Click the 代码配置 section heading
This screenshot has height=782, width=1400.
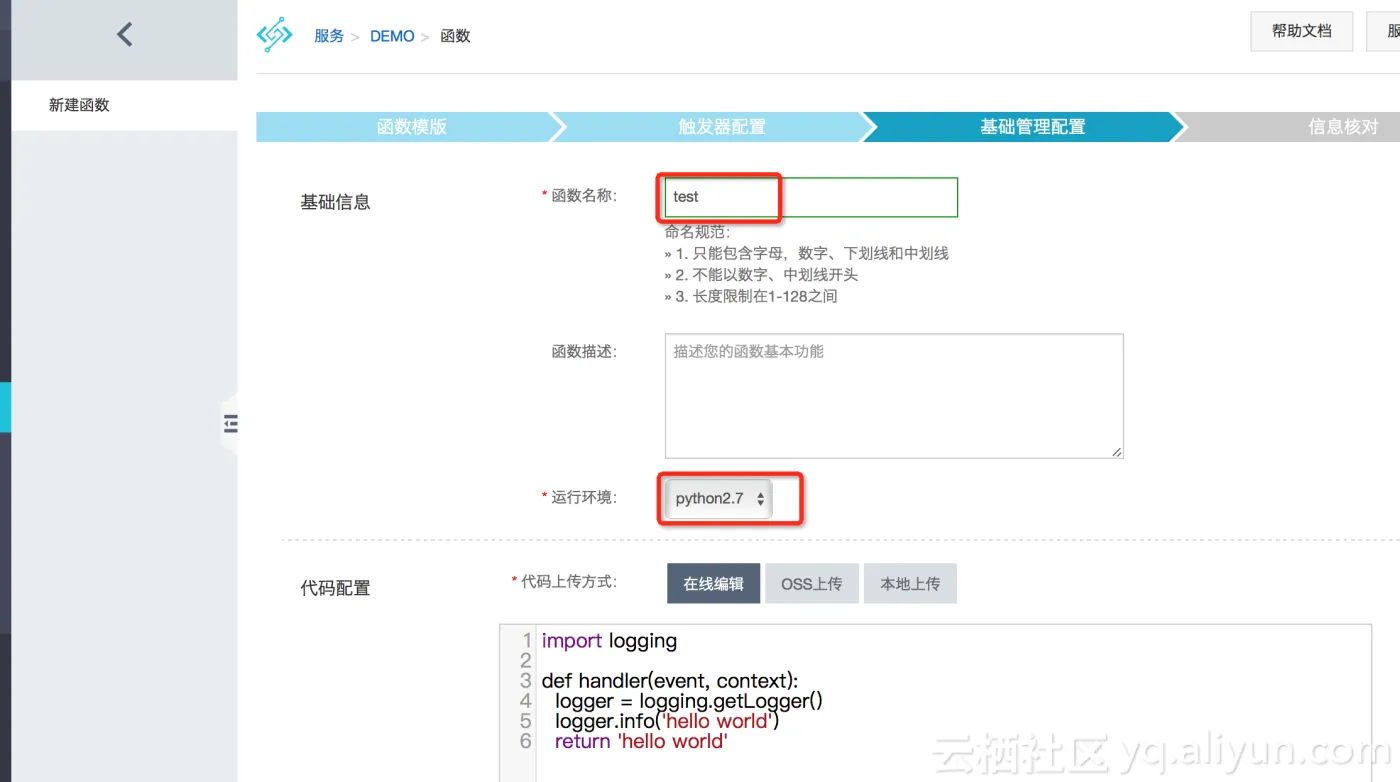tap(335, 588)
